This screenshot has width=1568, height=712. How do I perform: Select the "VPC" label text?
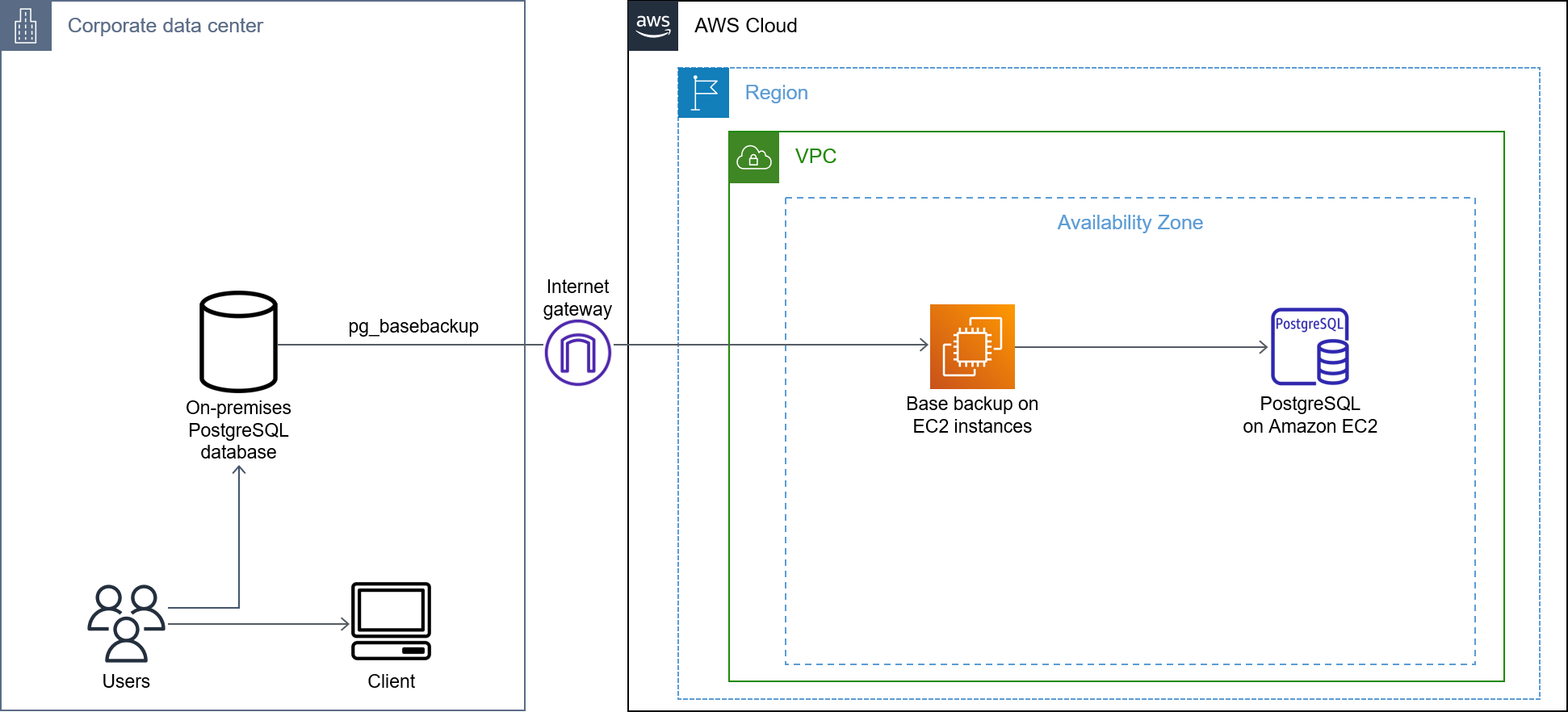coord(815,157)
